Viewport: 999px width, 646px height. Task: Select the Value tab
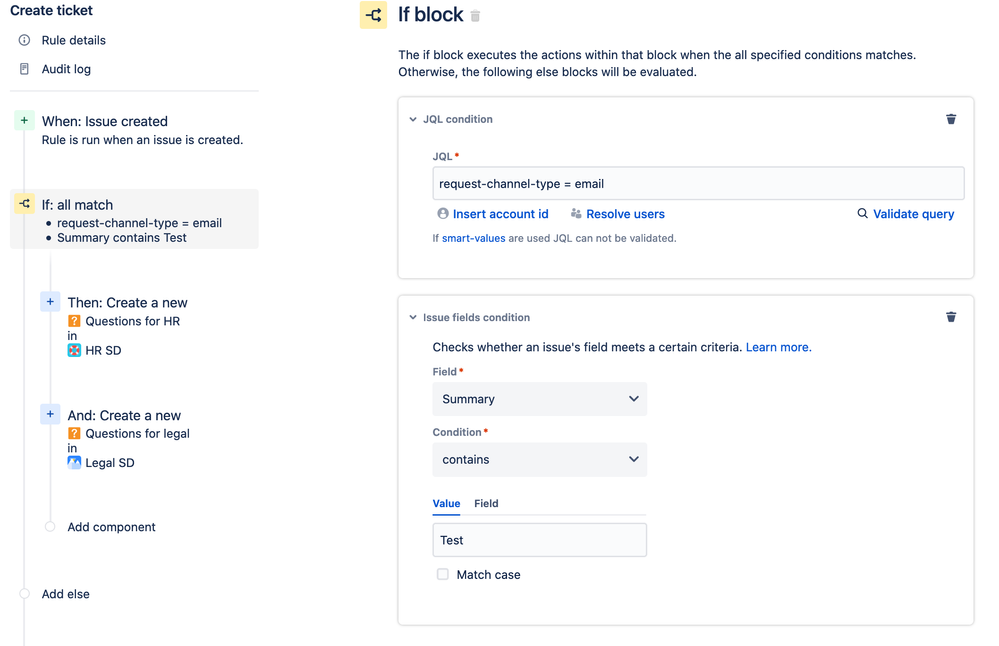(x=446, y=503)
